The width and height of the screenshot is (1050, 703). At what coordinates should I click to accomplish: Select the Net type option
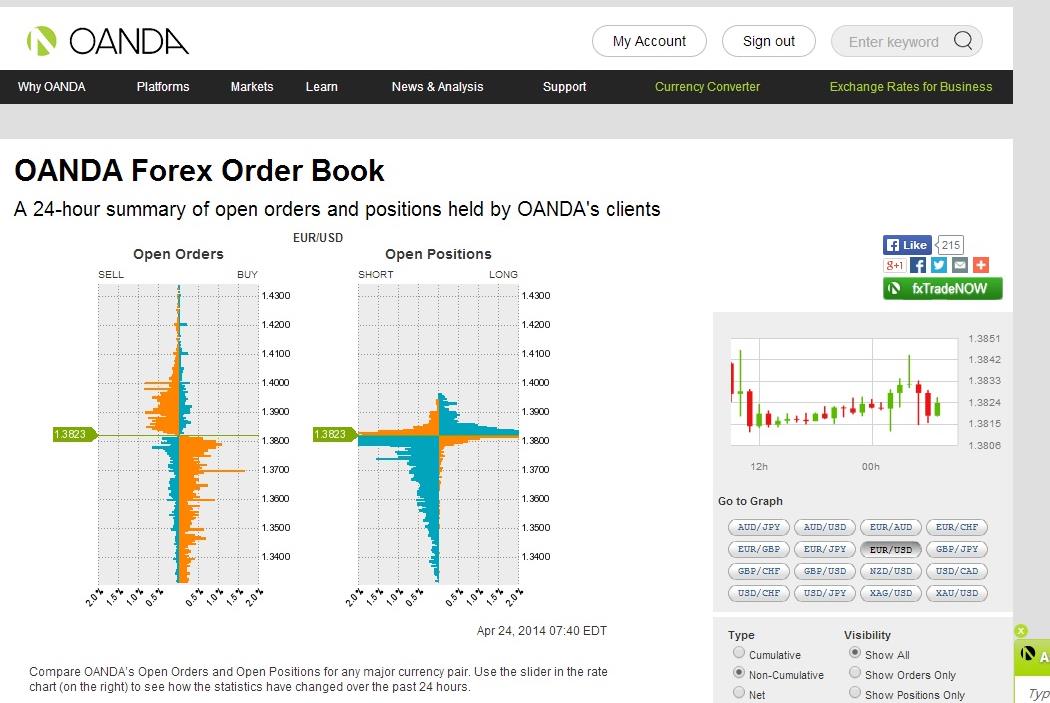(x=739, y=692)
